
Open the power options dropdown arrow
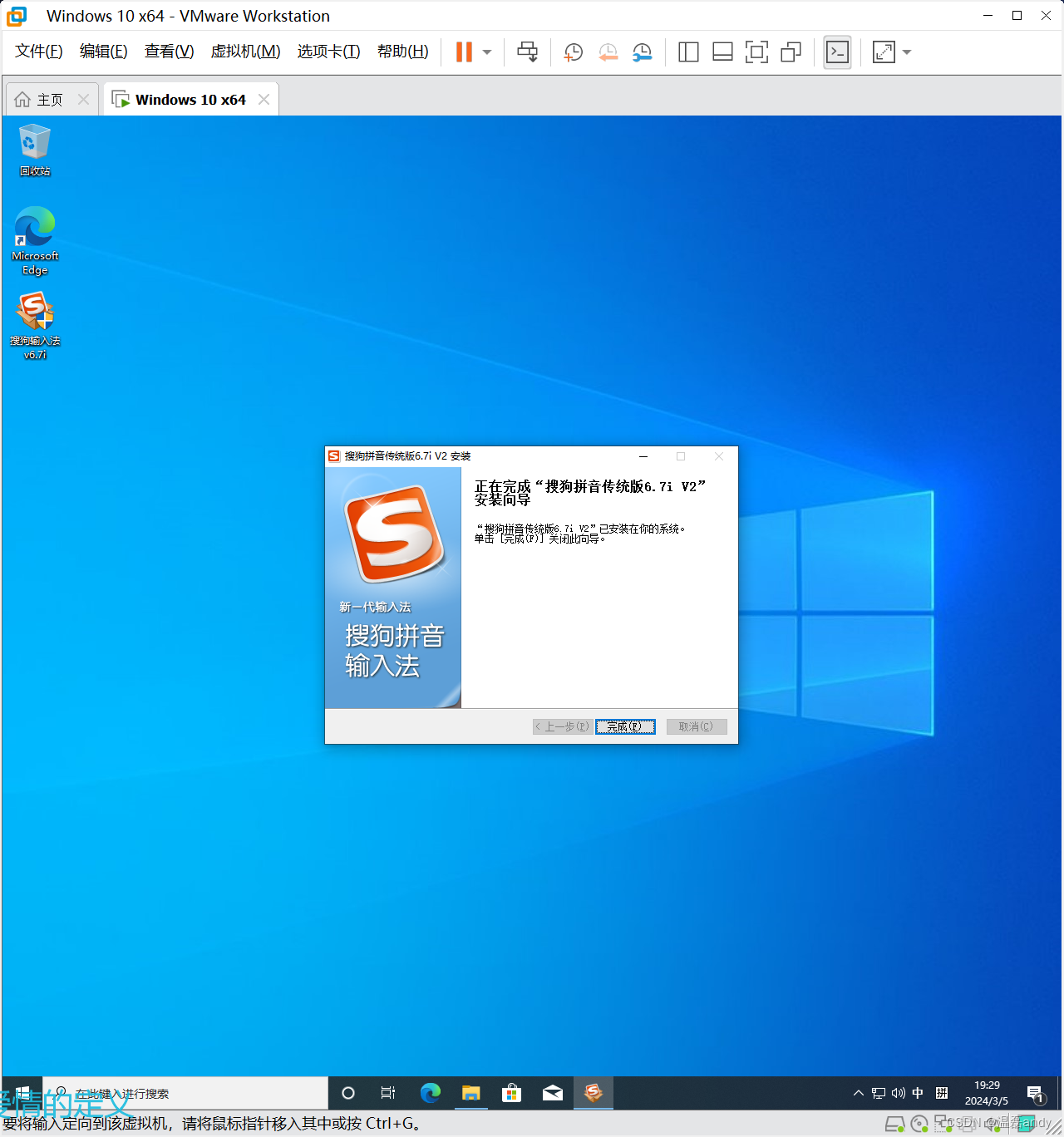click(x=487, y=52)
